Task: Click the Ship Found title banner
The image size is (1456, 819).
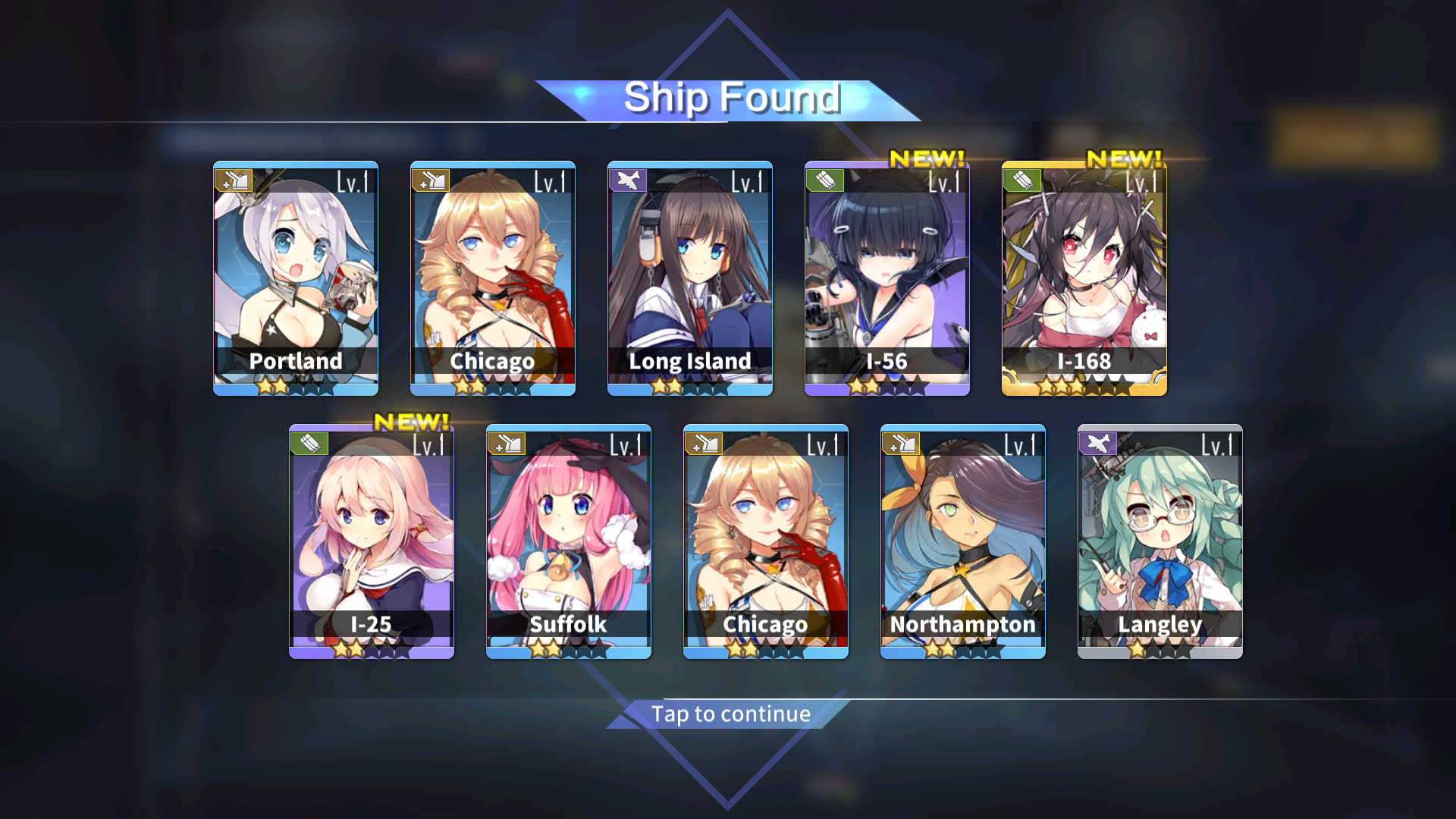Action: (730, 99)
